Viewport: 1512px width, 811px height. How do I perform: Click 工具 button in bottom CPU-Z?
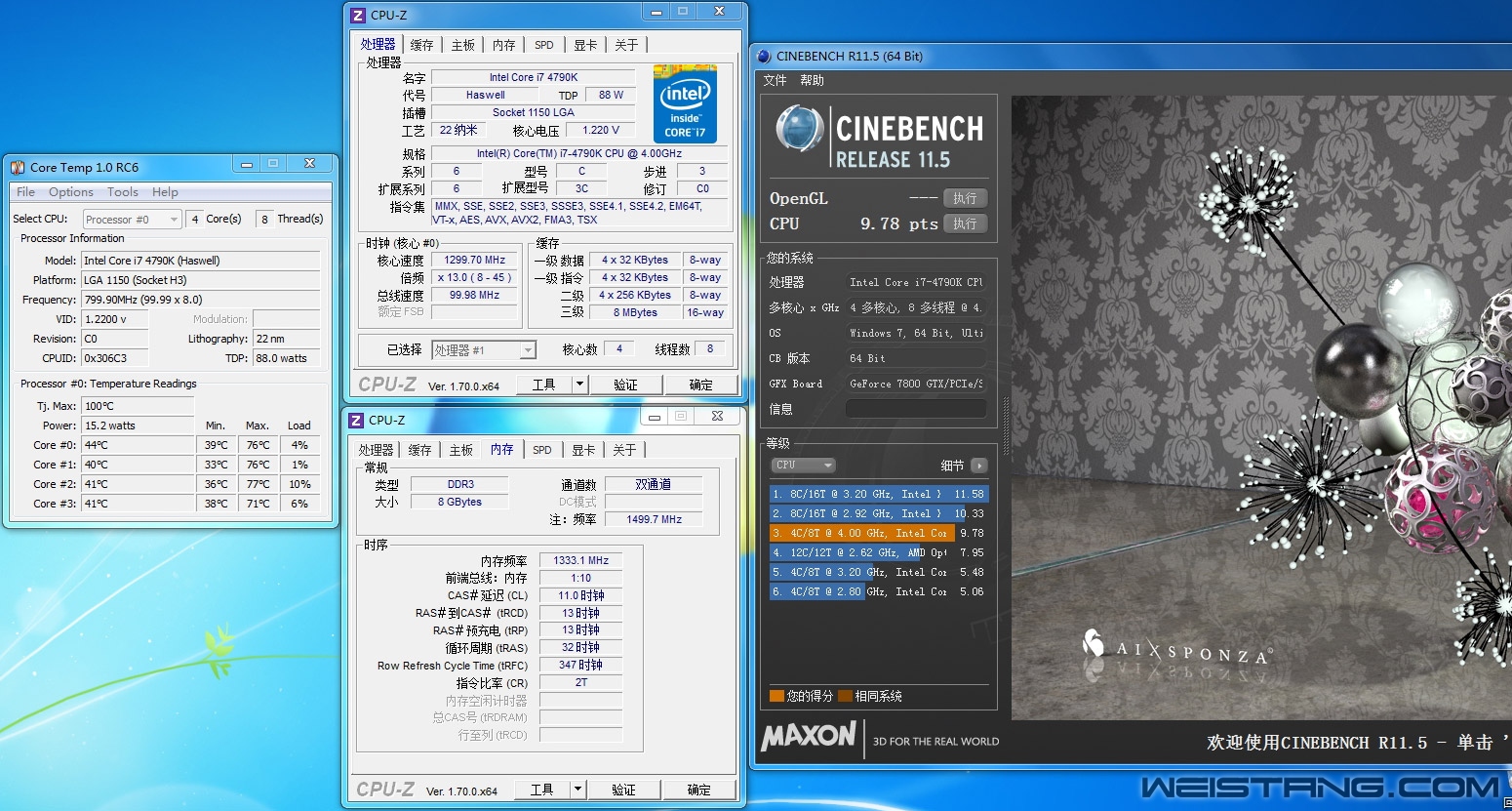pos(541,790)
